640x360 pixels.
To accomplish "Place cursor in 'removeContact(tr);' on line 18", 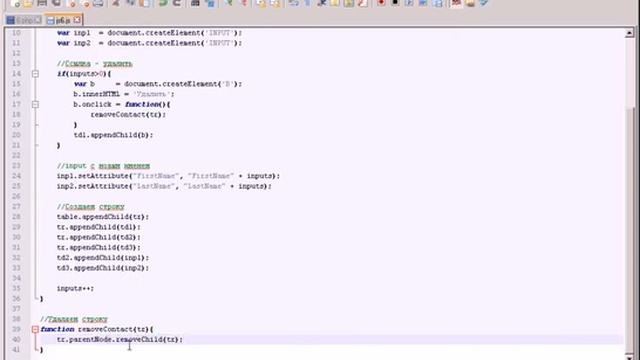I will [x=128, y=115].
